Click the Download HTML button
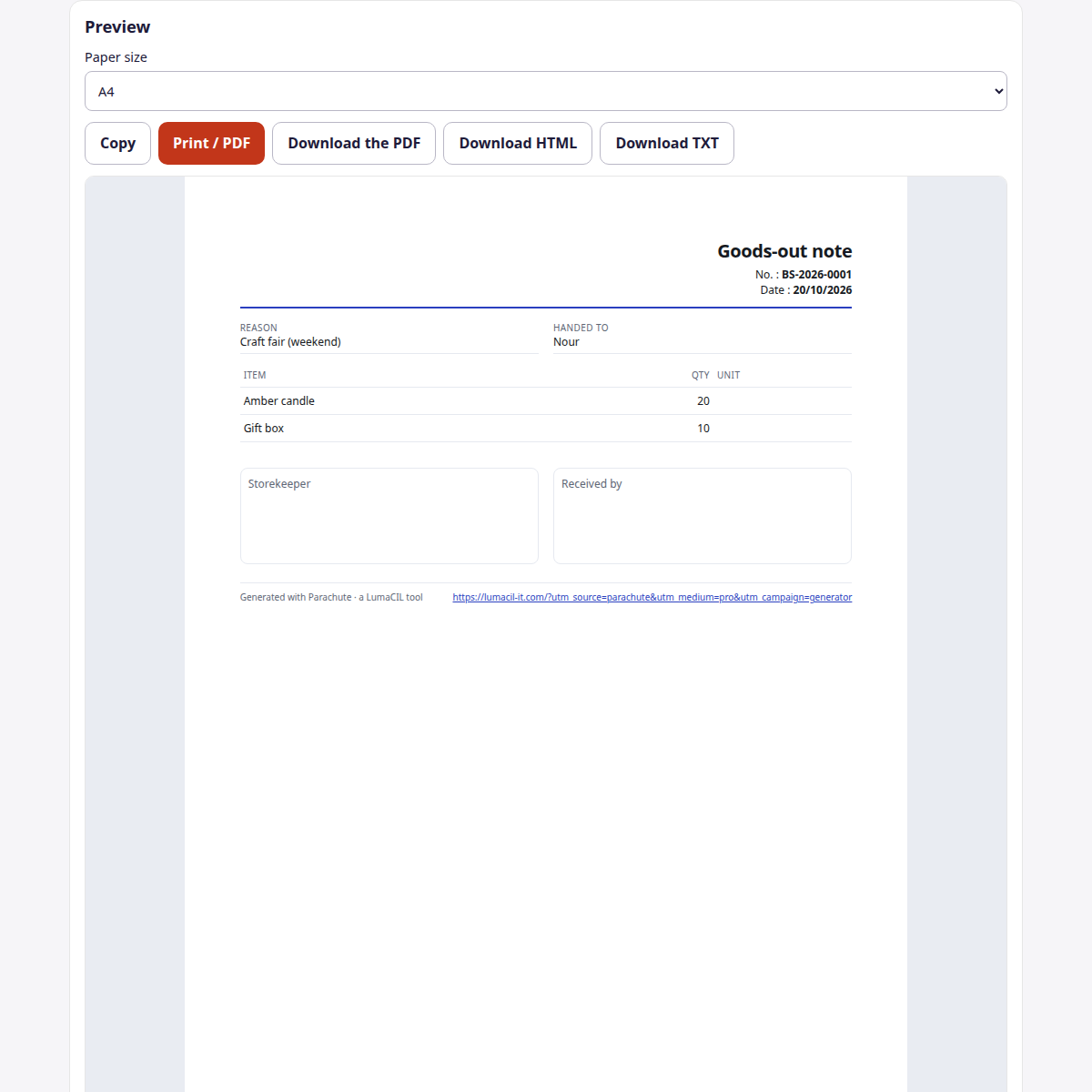Image resolution: width=1092 pixels, height=1092 pixels. [518, 143]
